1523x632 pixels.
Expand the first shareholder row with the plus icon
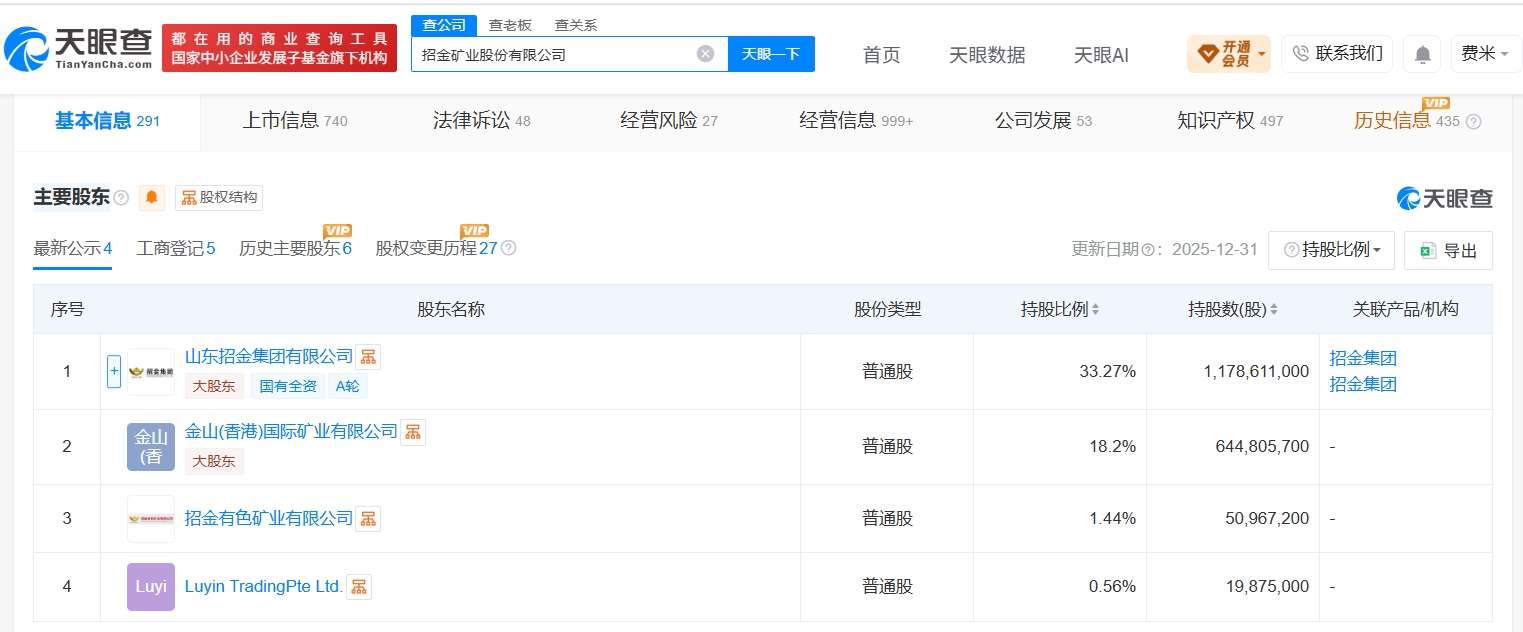(114, 372)
